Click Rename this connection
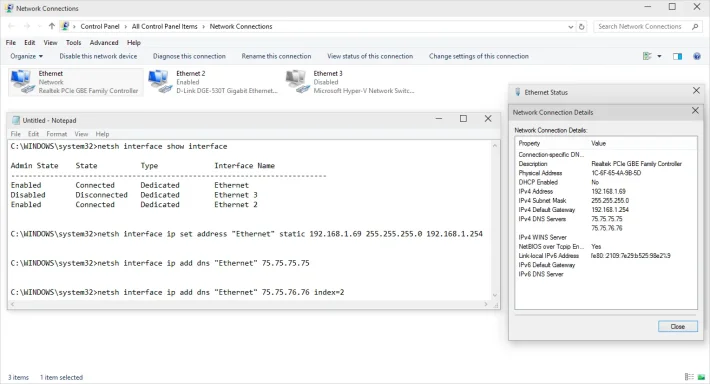This screenshot has height=384, width=710. pos(276,56)
